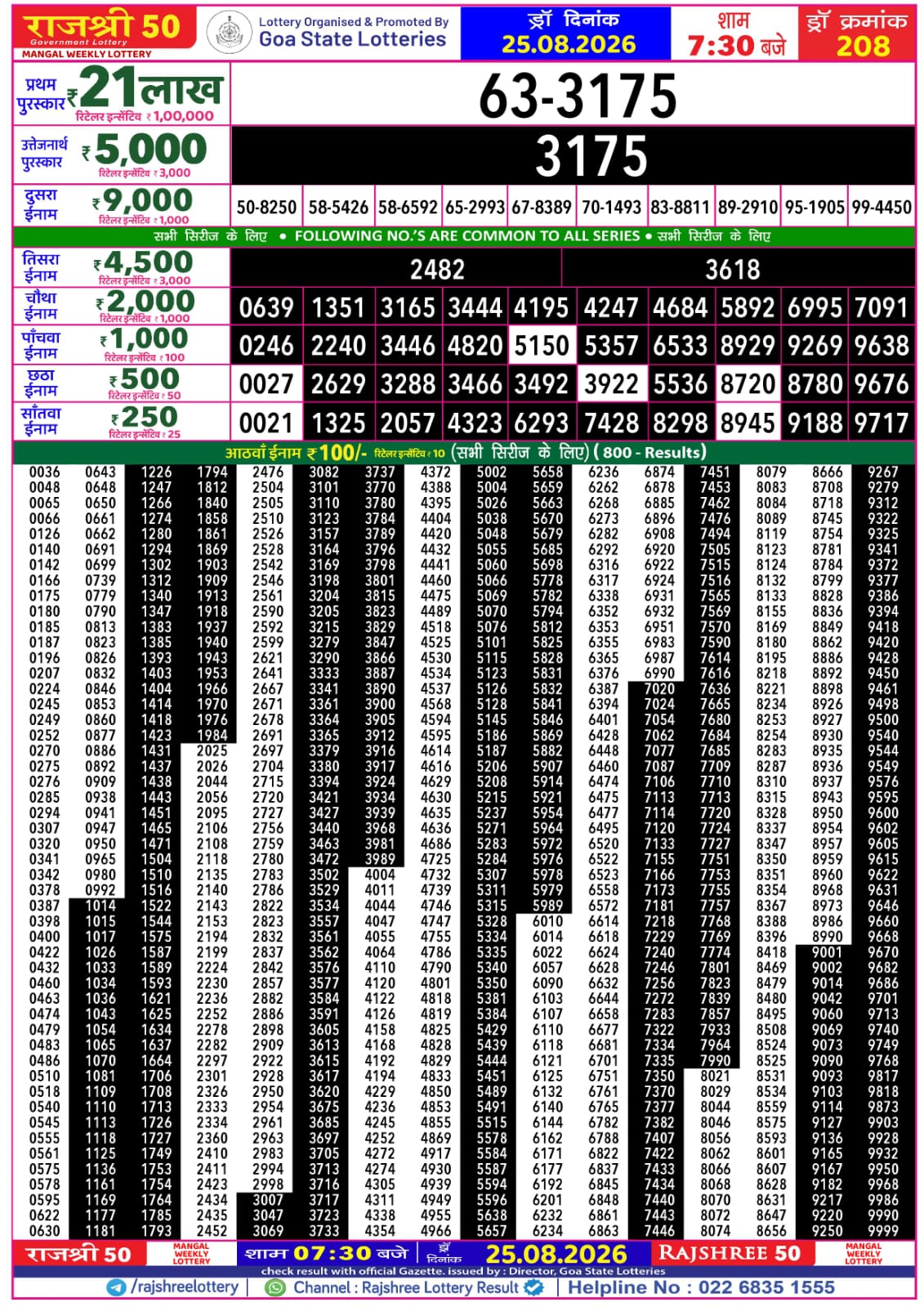Click eighth prize number 3007
This screenshot has width=924, height=1307.
[x=268, y=1200]
